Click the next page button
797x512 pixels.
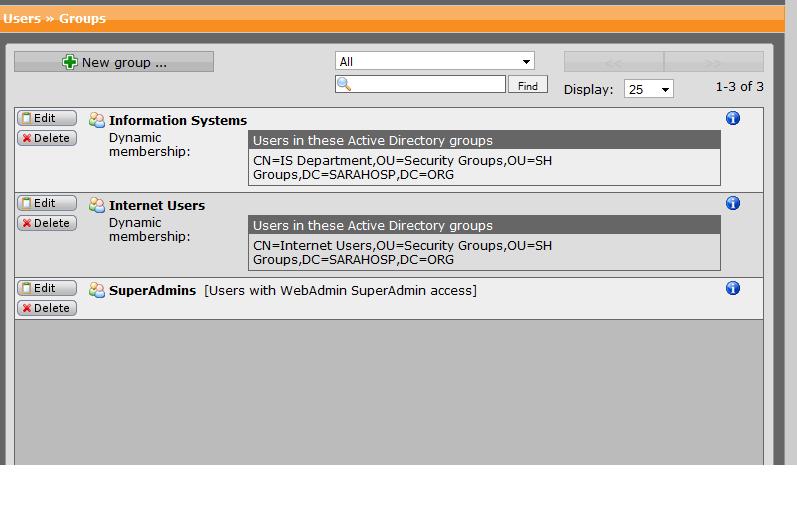[714, 62]
